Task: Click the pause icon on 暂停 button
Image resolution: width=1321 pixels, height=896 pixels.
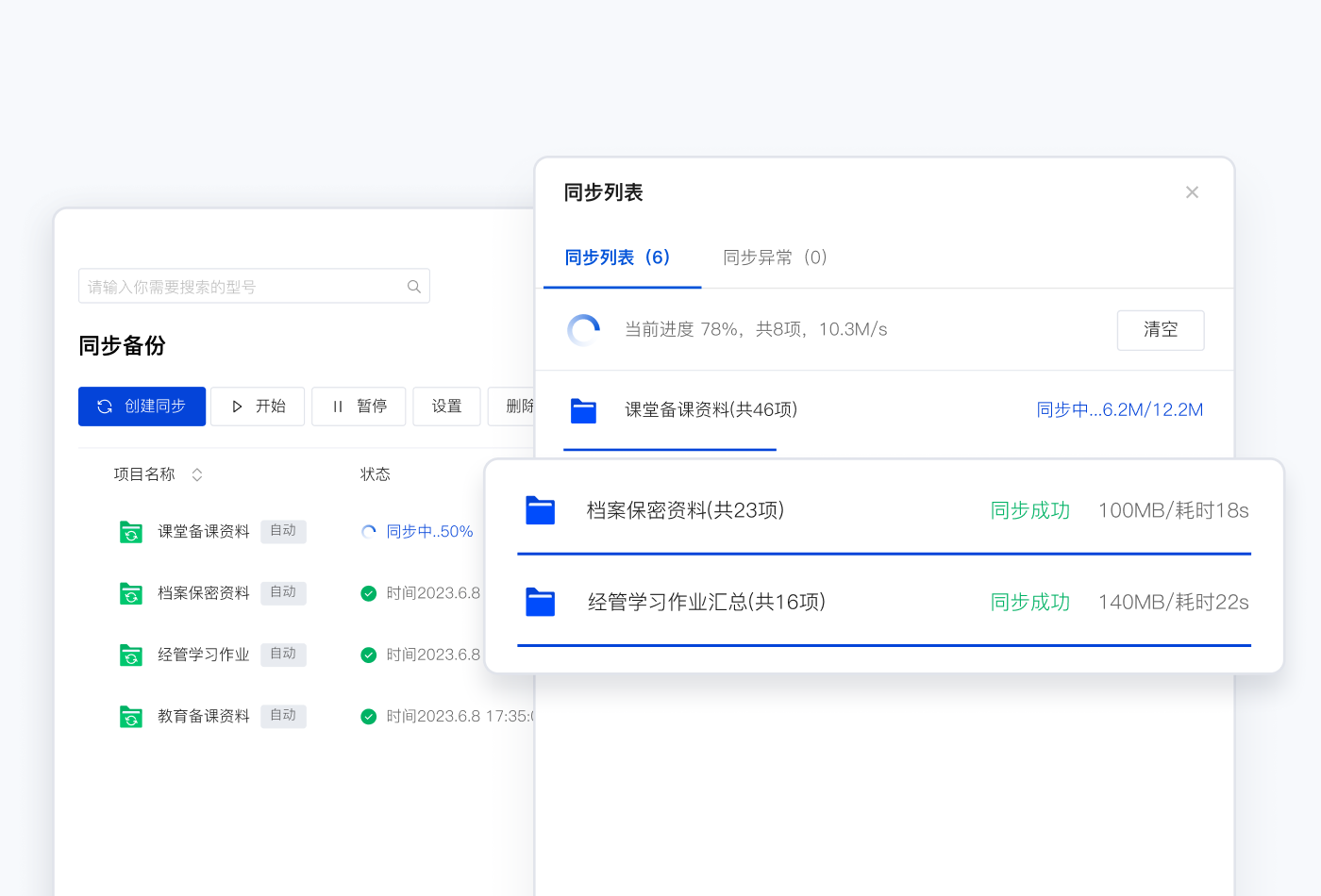Action: click(338, 406)
